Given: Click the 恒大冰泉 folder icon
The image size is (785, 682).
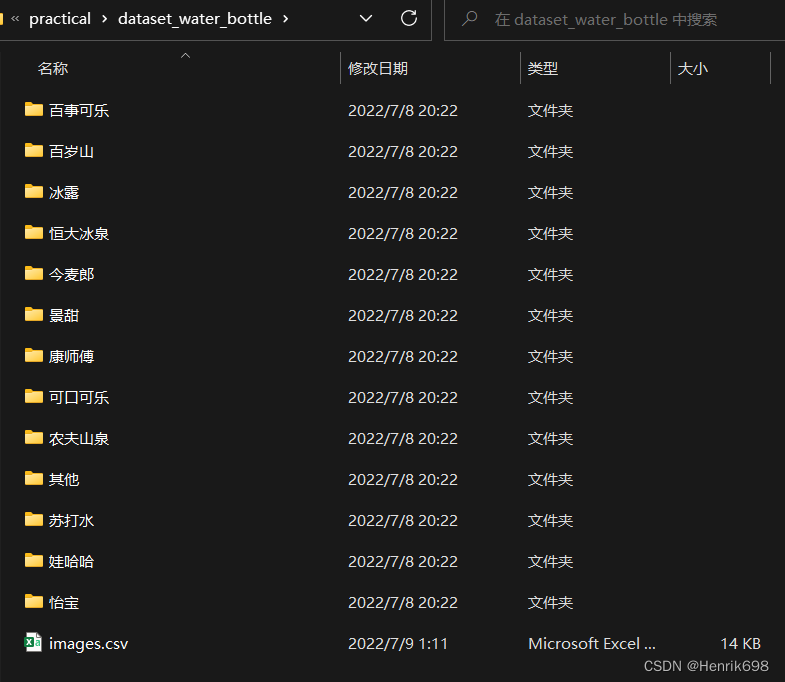Looking at the screenshot, I should pyautogui.click(x=34, y=232).
